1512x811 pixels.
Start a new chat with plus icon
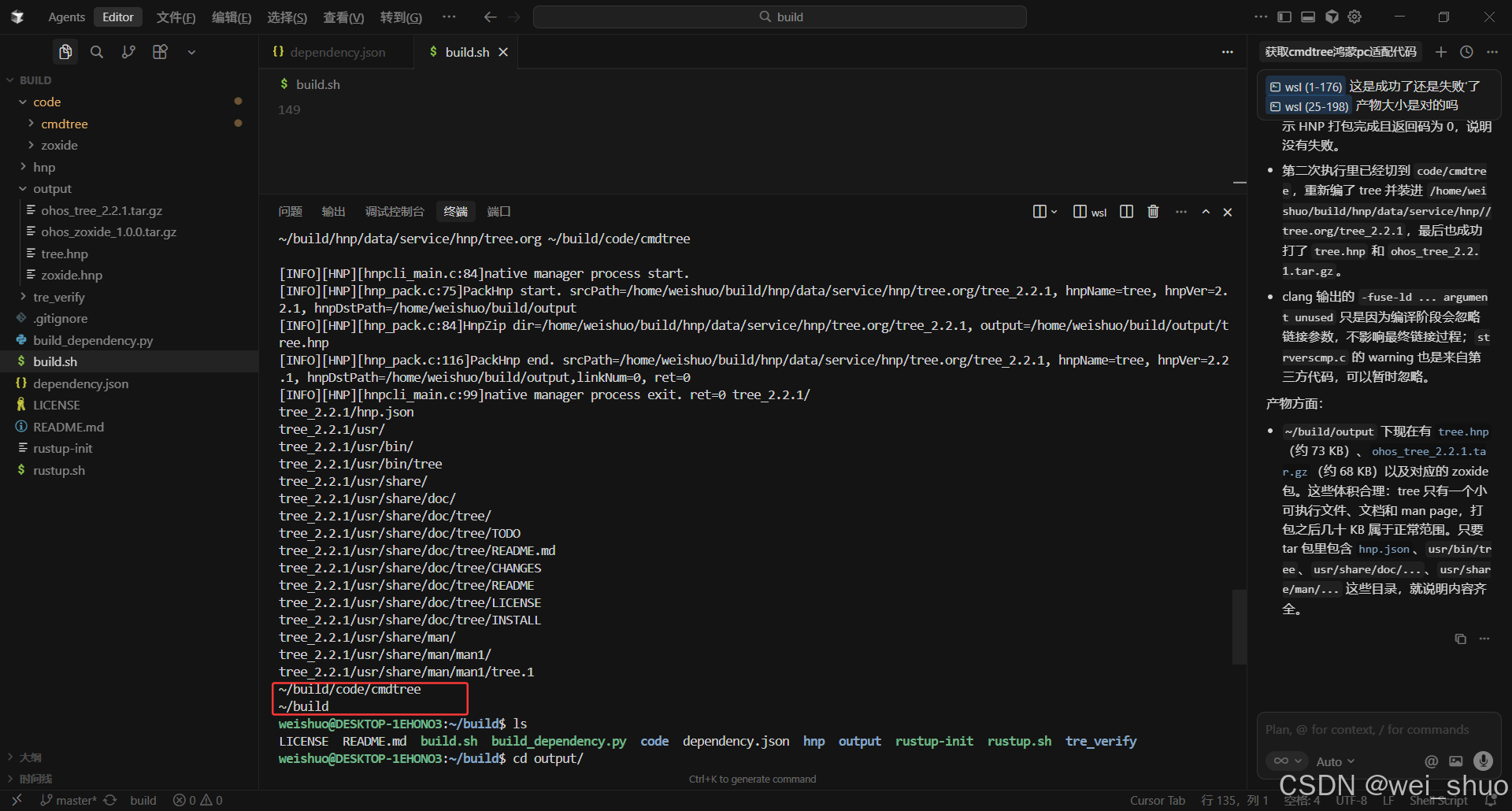pyautogui.click(x=1440, y=52)
